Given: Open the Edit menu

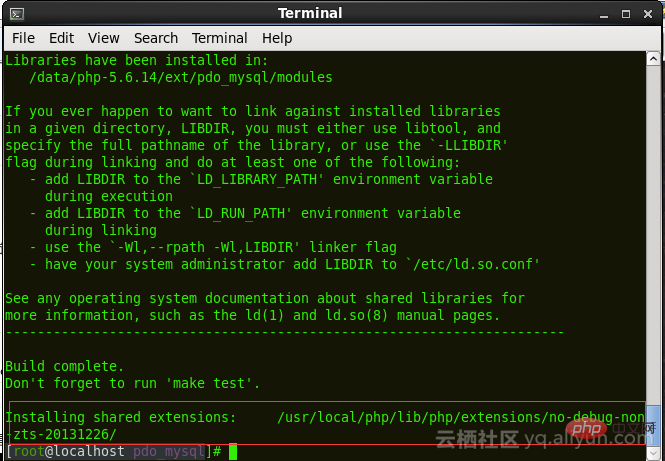Looking at the screenshot, I should 61,38.
